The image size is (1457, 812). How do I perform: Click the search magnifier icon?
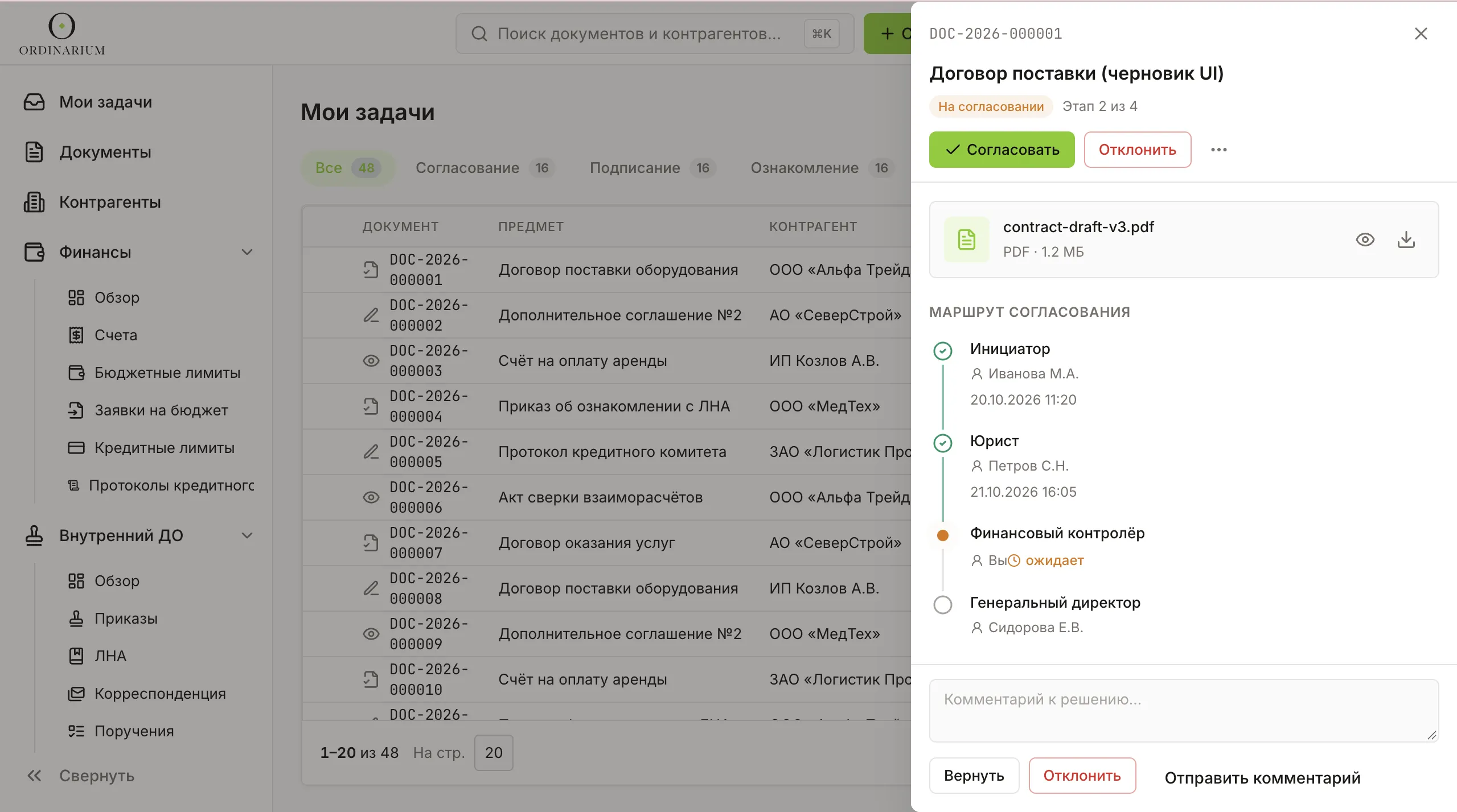pos(479,34)
